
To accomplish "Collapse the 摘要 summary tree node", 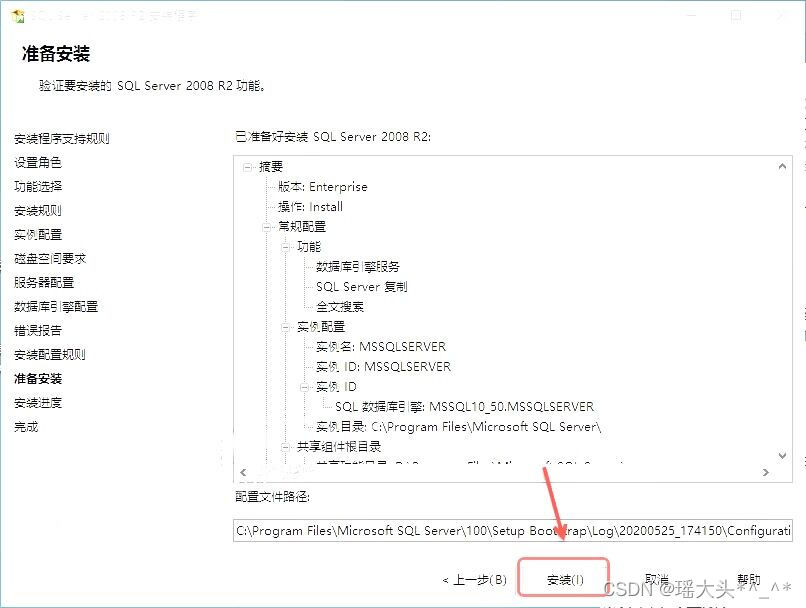I will [248, 167].
